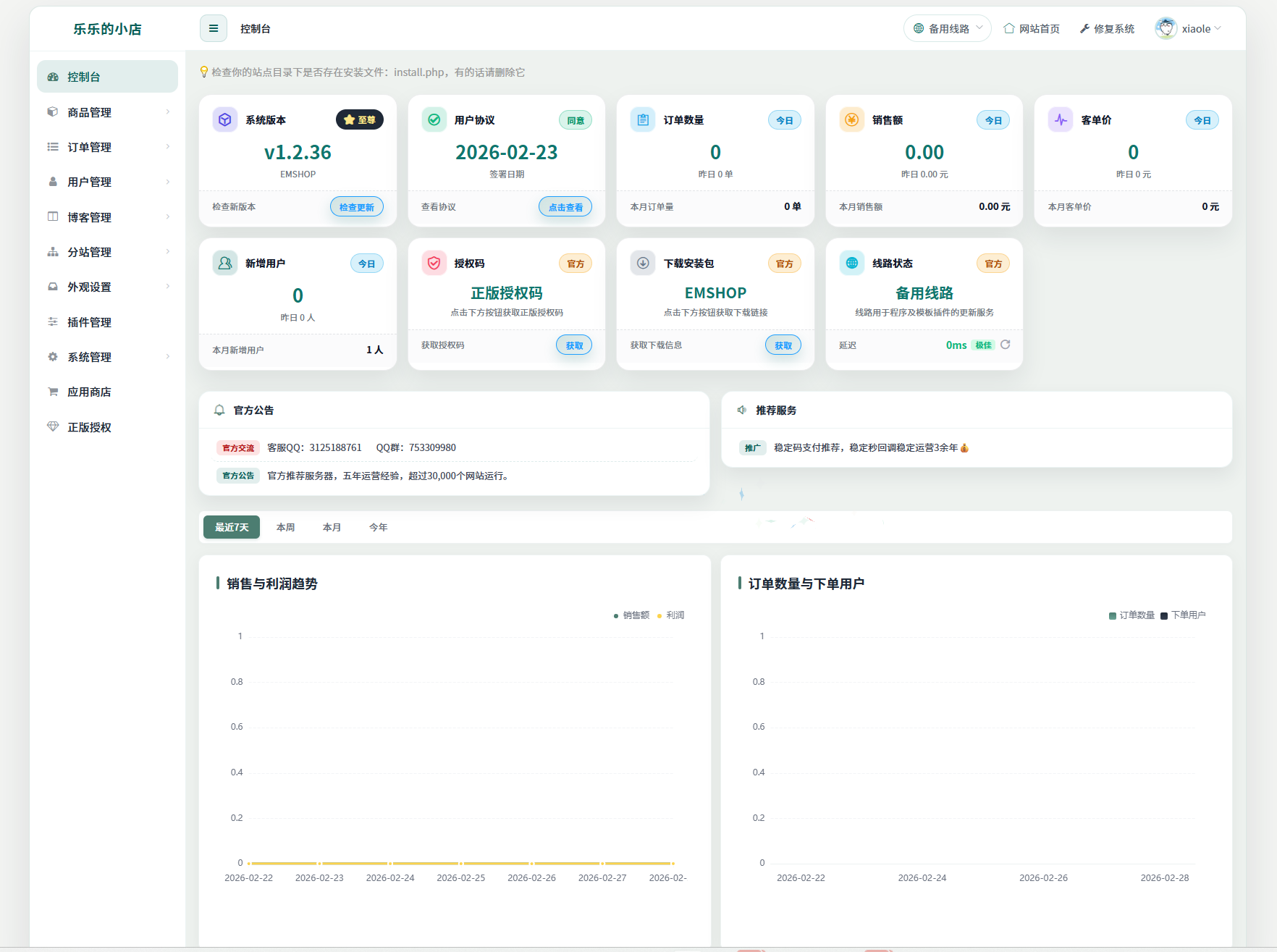Open 商品管理 from the sidebar

[90, 111]
